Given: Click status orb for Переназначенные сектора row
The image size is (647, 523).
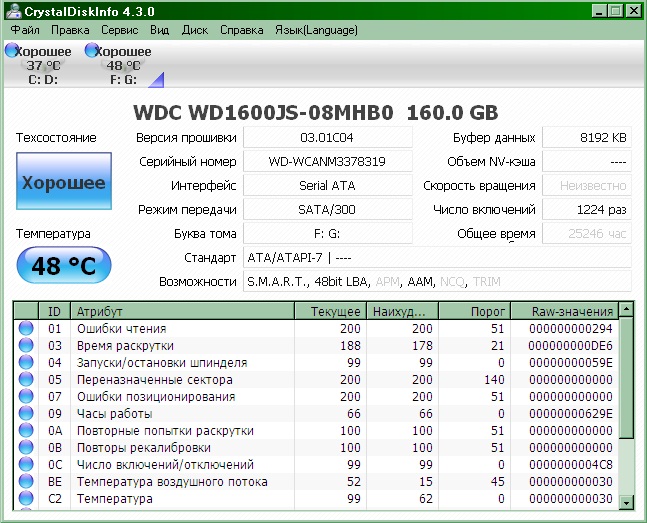Looking at the screenshot, I should 26,379.
